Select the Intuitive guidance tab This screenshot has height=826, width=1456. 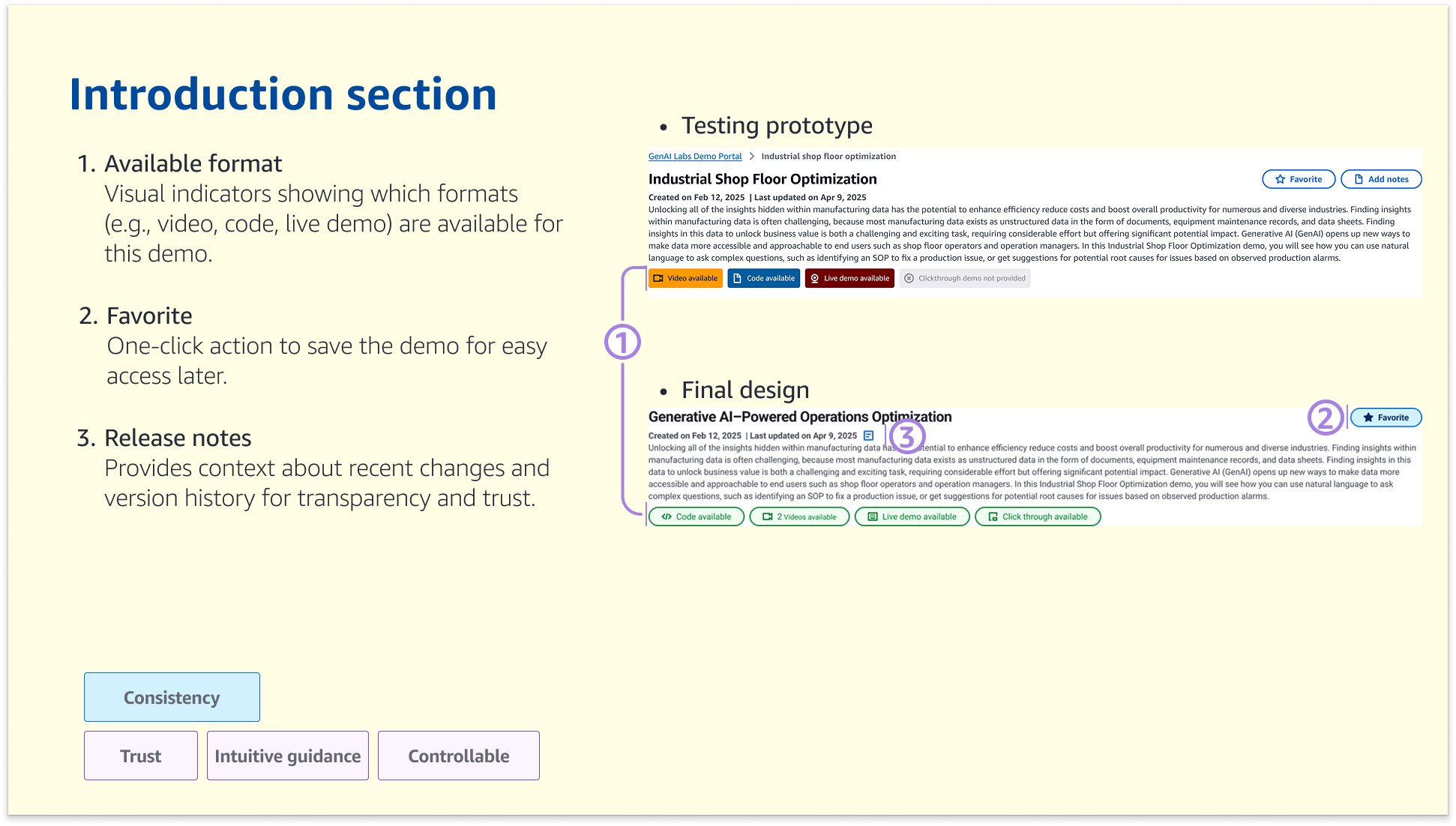pyautogui.click(x=287, y=756)
